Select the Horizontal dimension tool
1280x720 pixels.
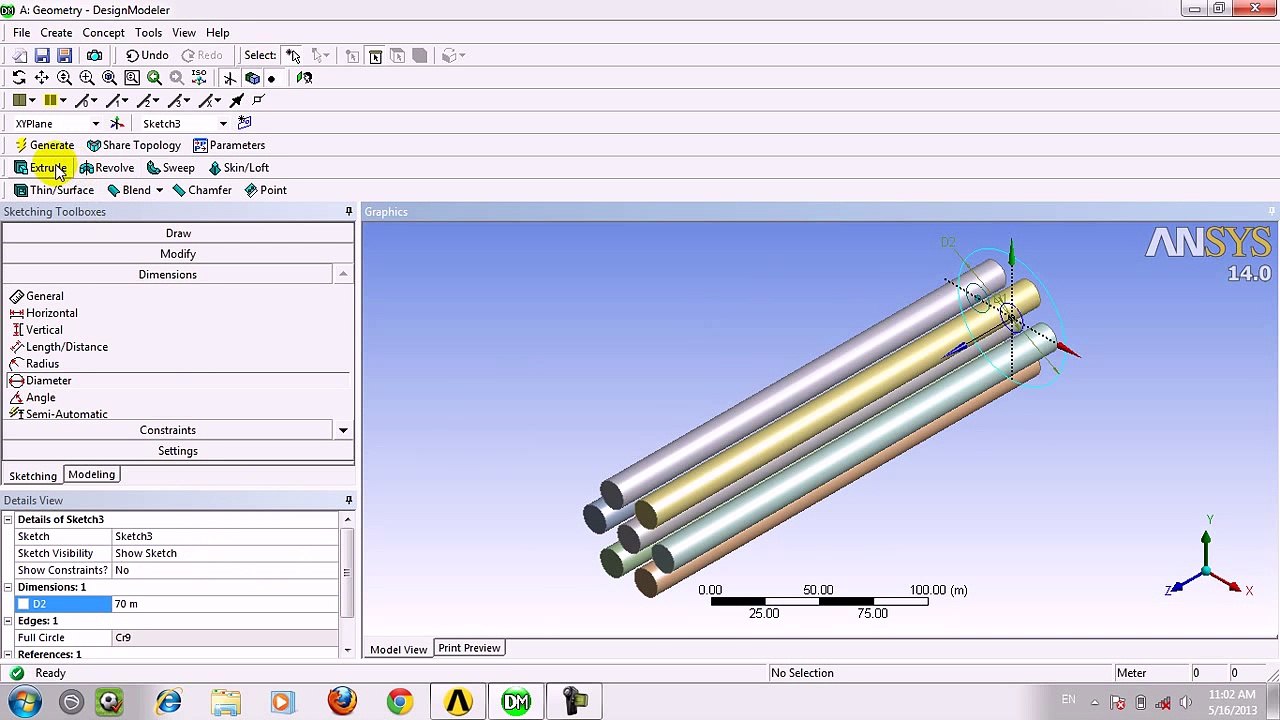click(43, 313)
